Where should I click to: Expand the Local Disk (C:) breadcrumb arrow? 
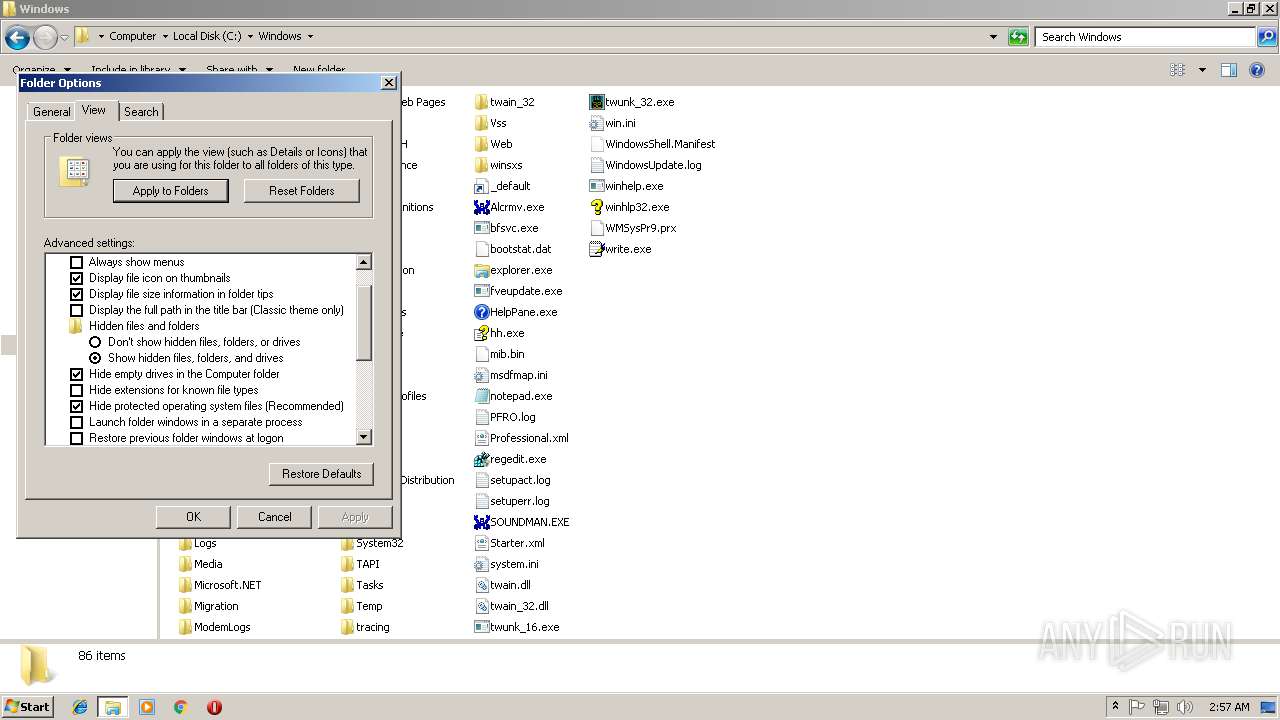[x=251, y=37]
